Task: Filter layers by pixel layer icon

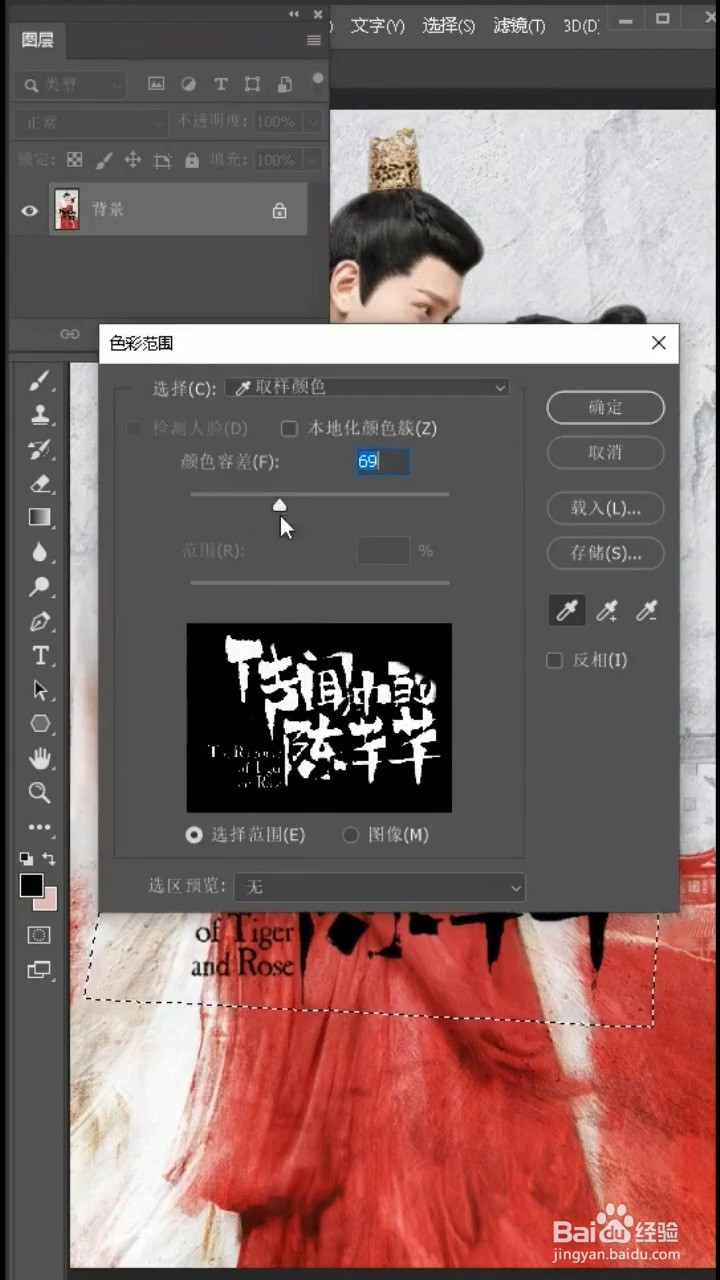Action: tap(156, 85)
